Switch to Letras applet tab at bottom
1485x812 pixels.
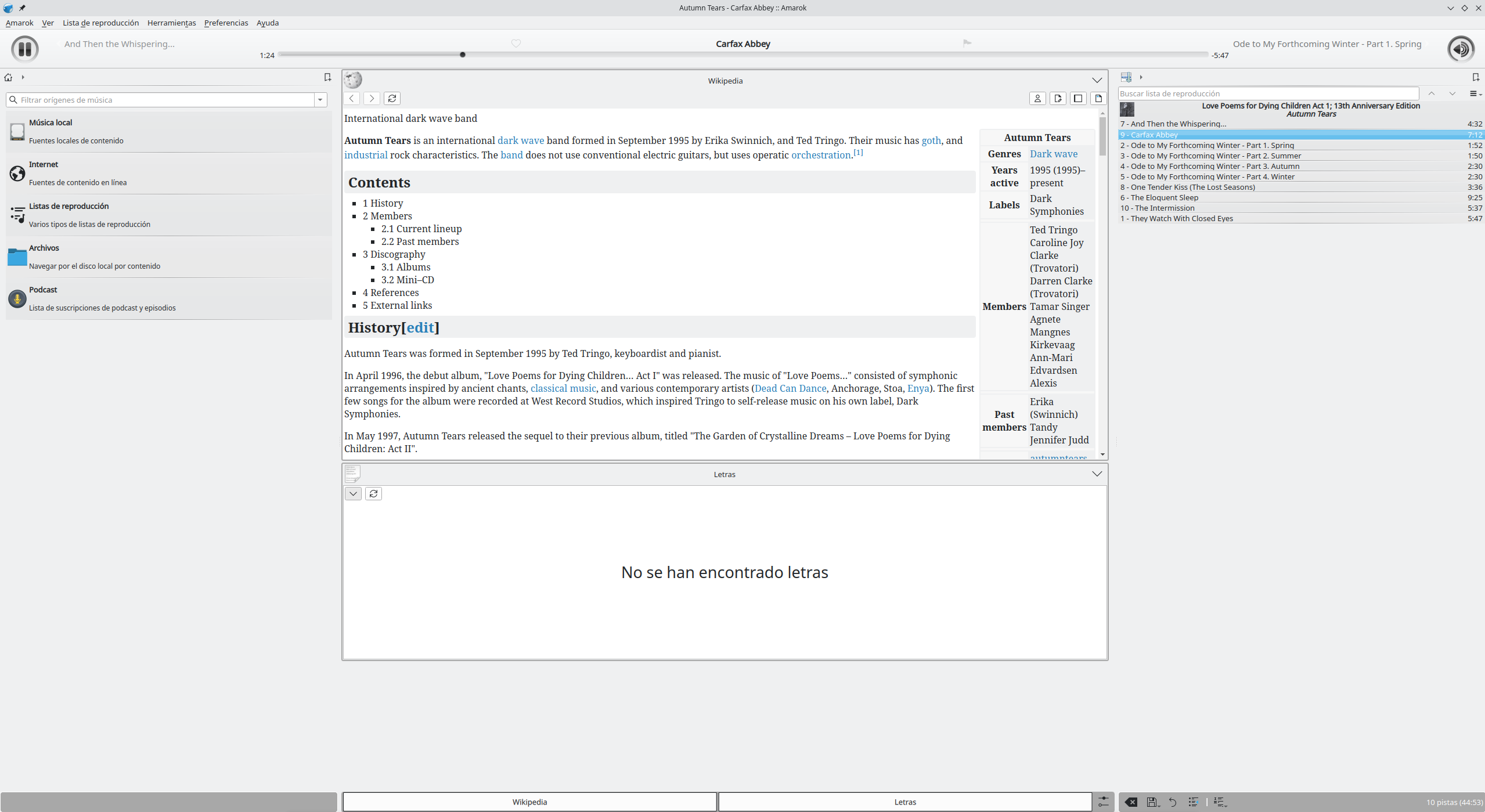pyautogui.click(x=904, y=802)
